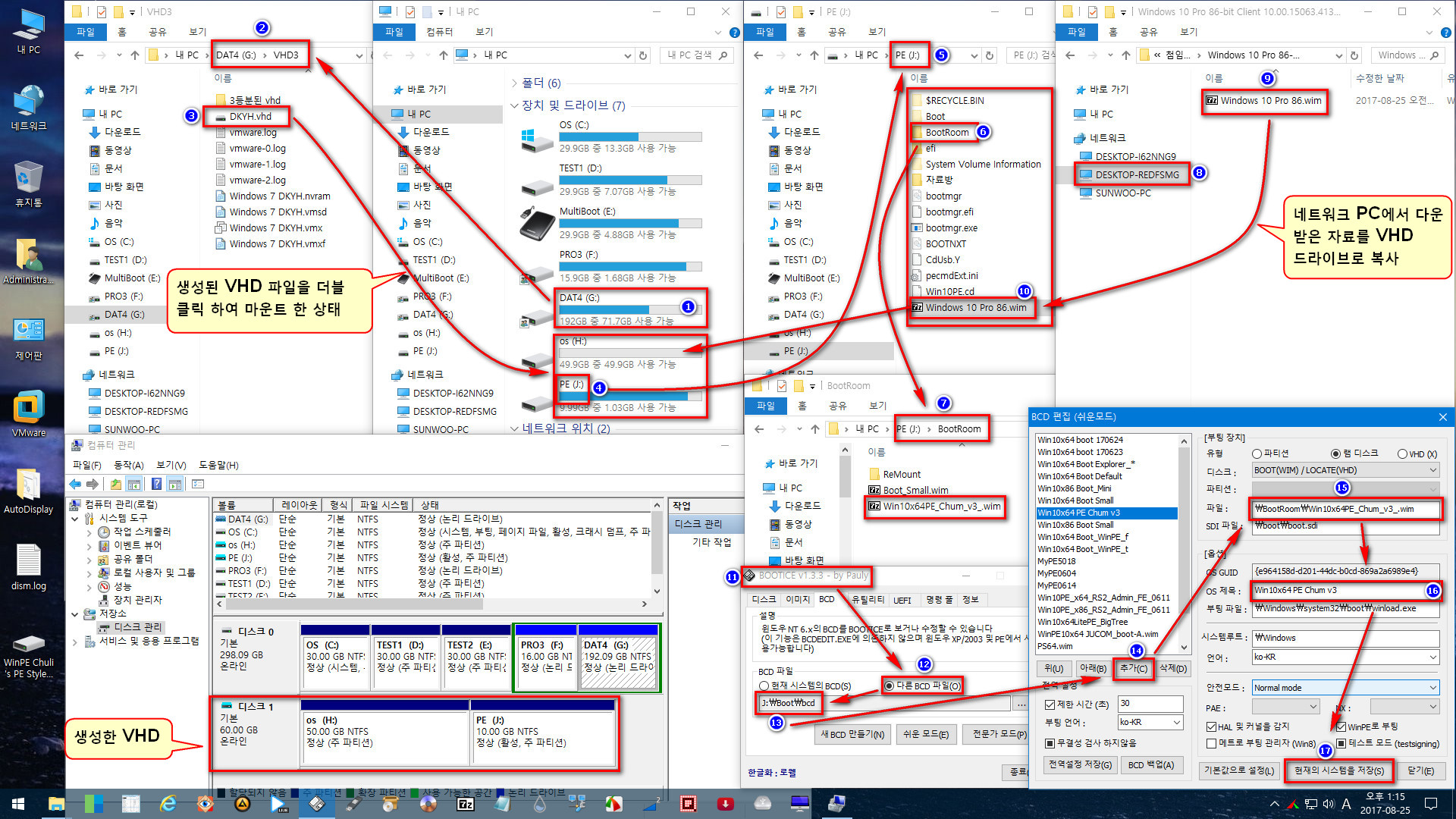Click the Help icon in the 내 PC window ribbon
Screen dimensions: 1456x819
click(734, 33)
